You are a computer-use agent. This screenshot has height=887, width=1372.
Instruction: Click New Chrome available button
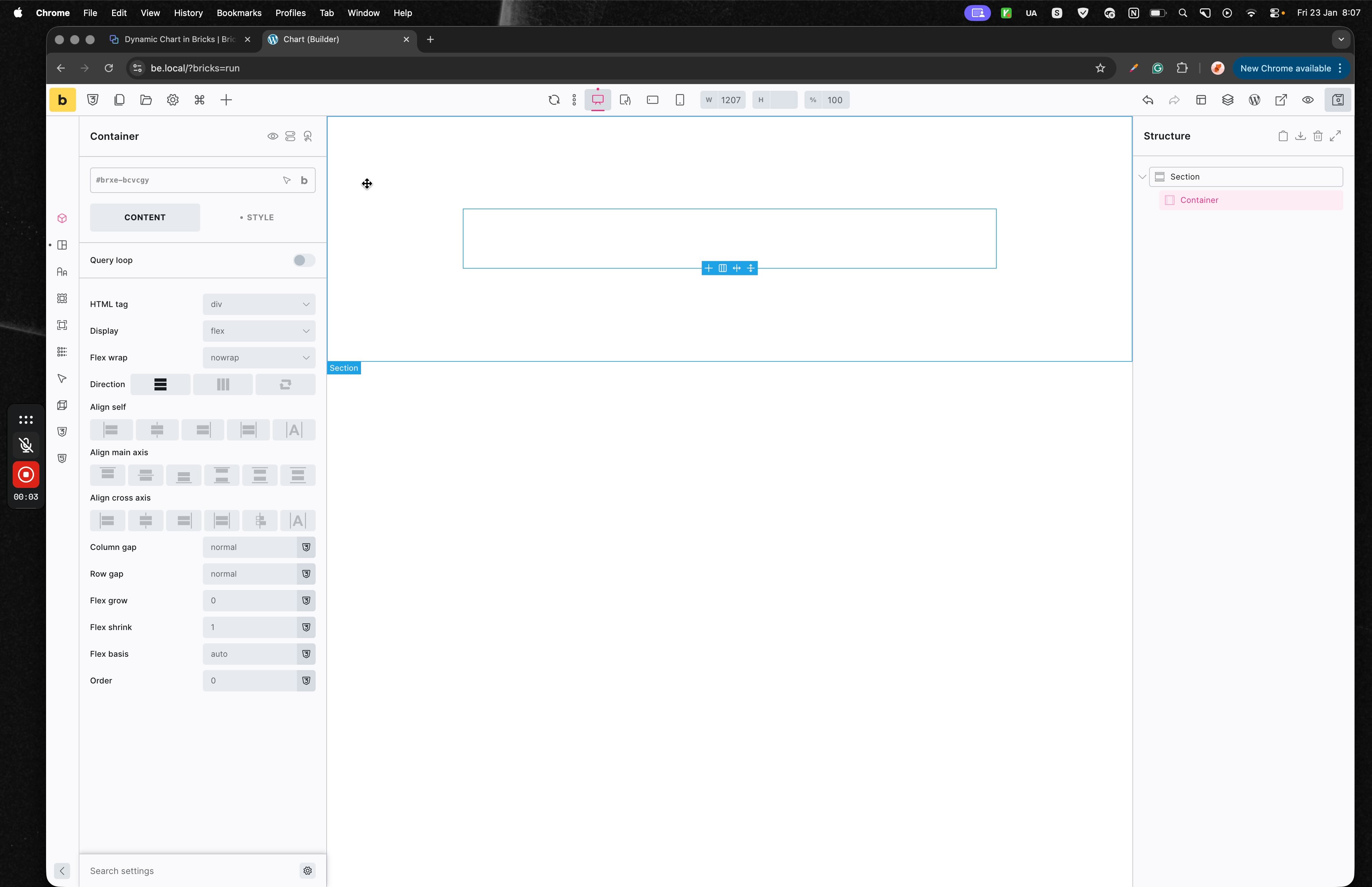point(1291,68)
